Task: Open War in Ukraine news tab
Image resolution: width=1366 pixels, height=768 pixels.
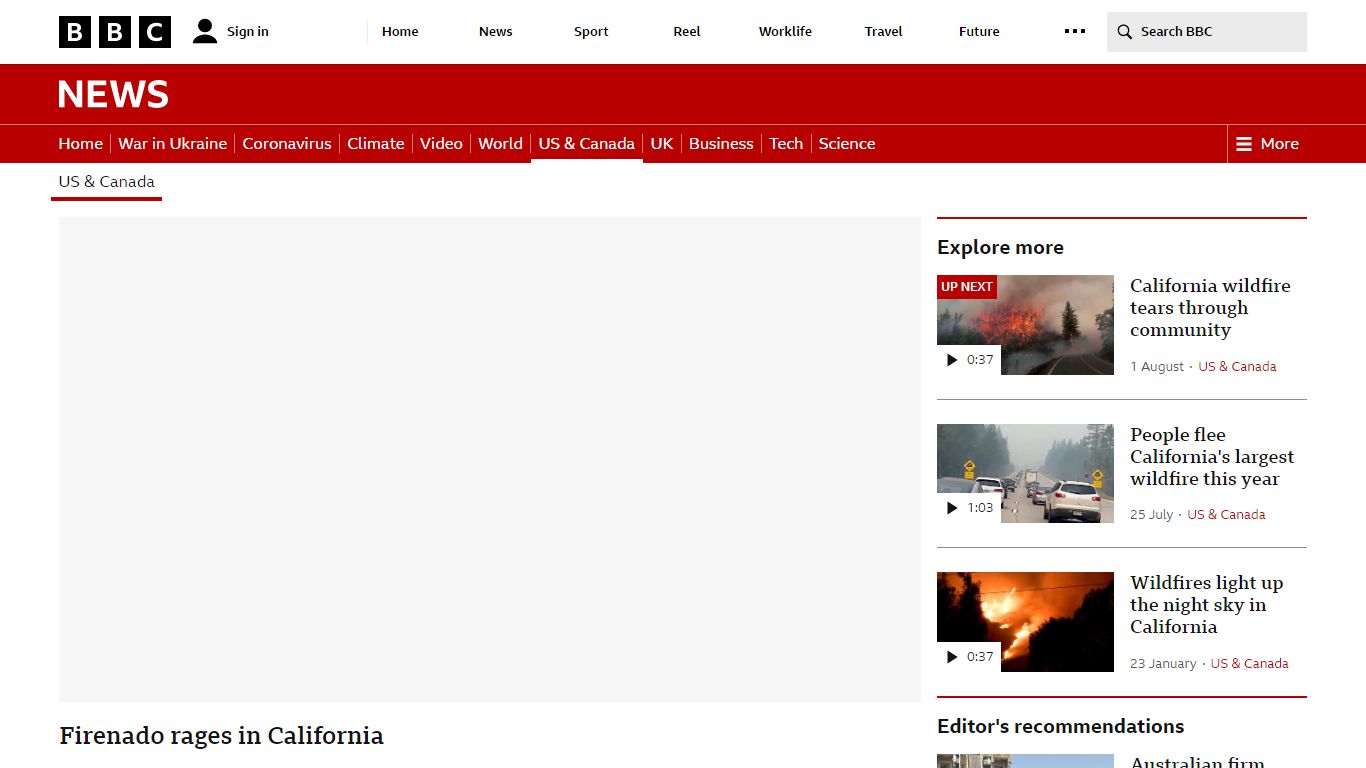Action: [x=172, y=144]
